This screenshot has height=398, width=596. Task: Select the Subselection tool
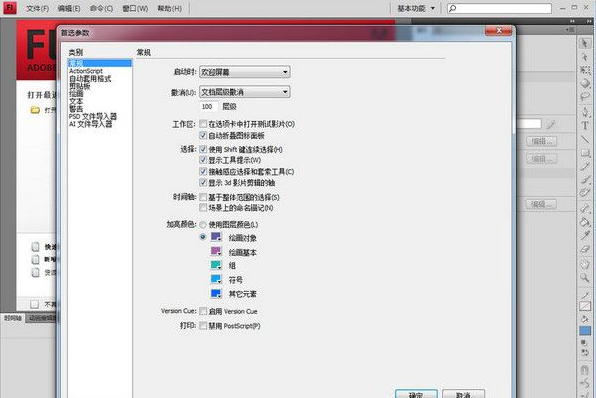click(x=585, y=57)
